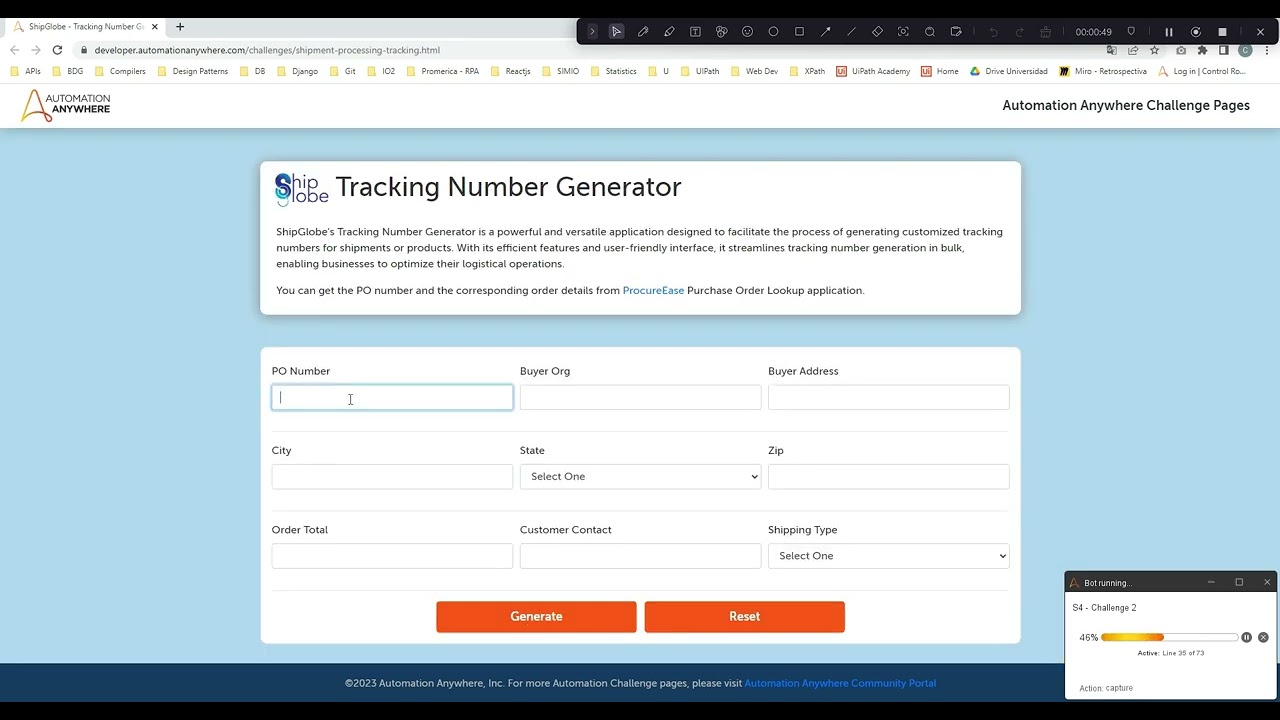
Task: Pause the running bot in Bot running window
Action: click(1246, 637)
